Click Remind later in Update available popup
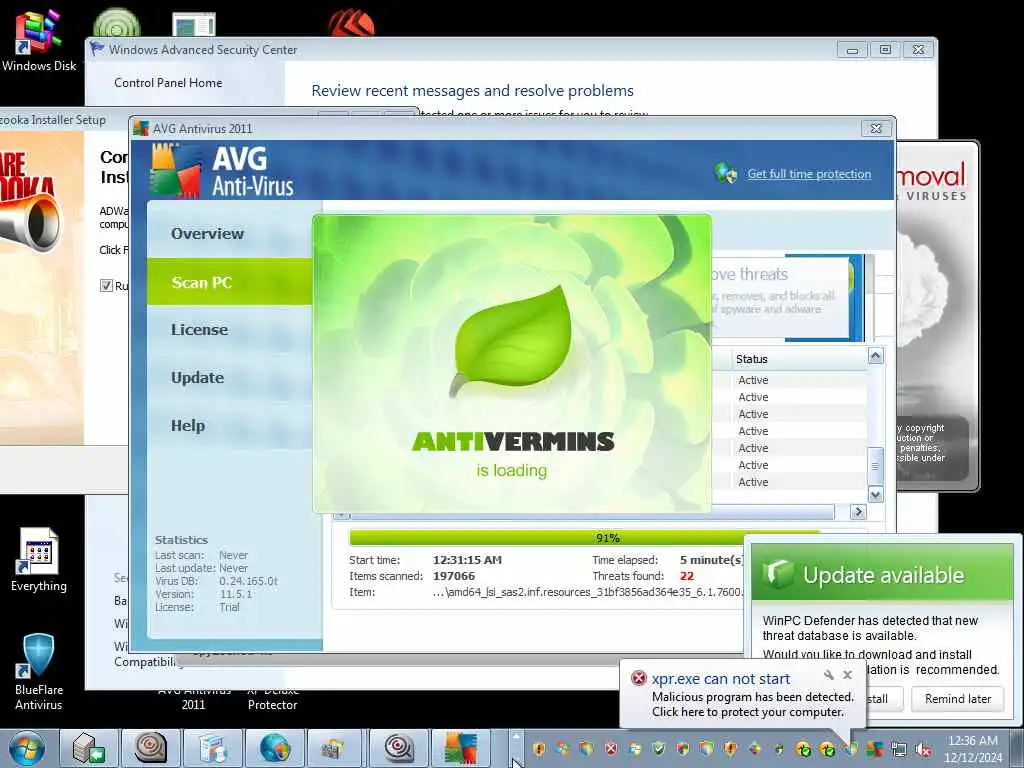The image size is (1024, 768). click(x=958, y=699)
